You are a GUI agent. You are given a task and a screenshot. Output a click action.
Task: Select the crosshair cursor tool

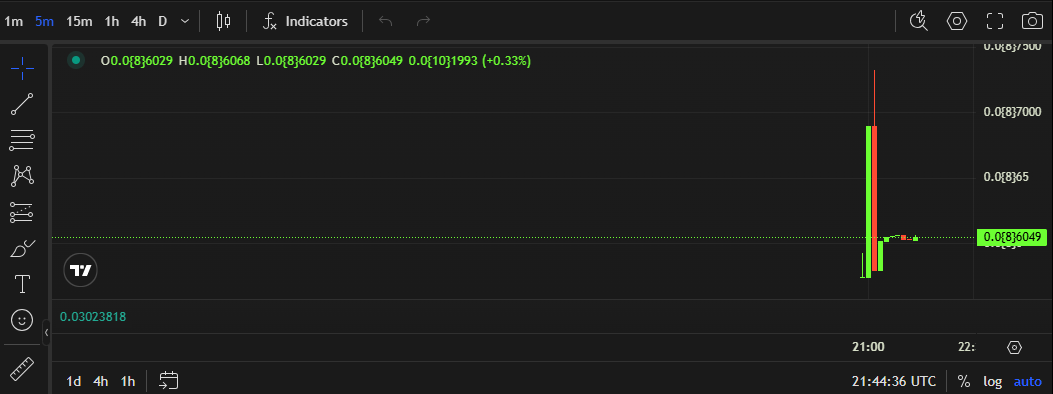22,68
